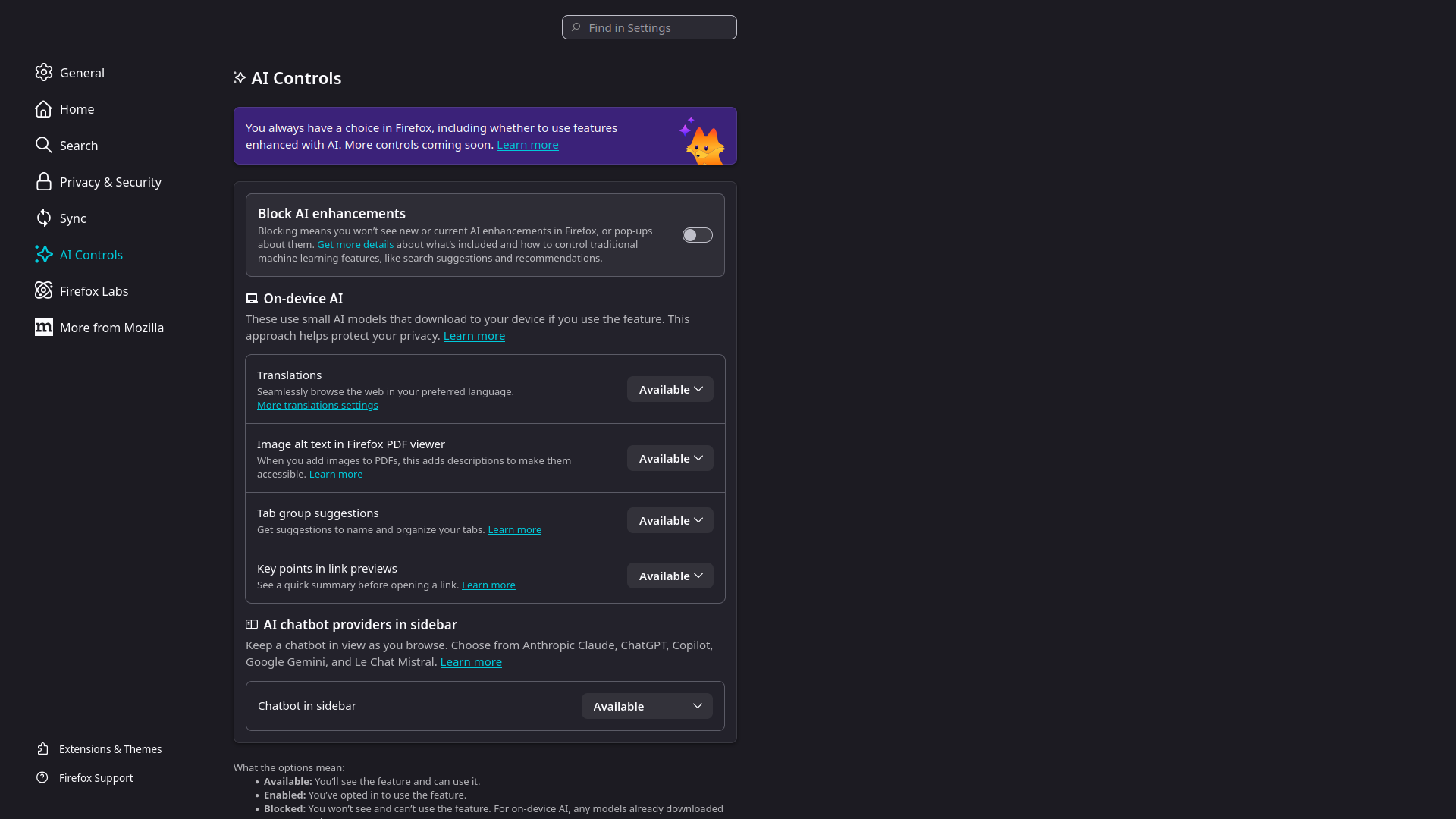Open the Chatbot in sidebar dropdown
Image resolution: width=1456 pixels, height=819 pixels.
[646, 705]
